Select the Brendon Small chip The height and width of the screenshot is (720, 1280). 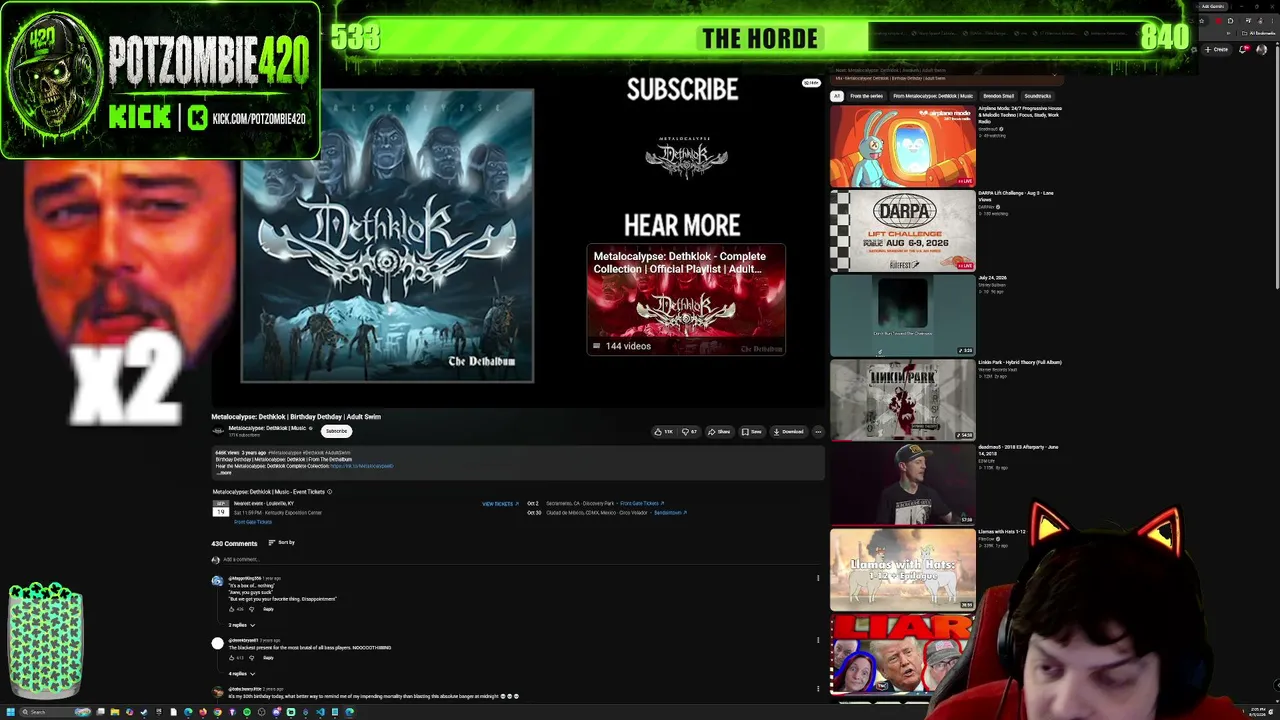click(998, 96)
